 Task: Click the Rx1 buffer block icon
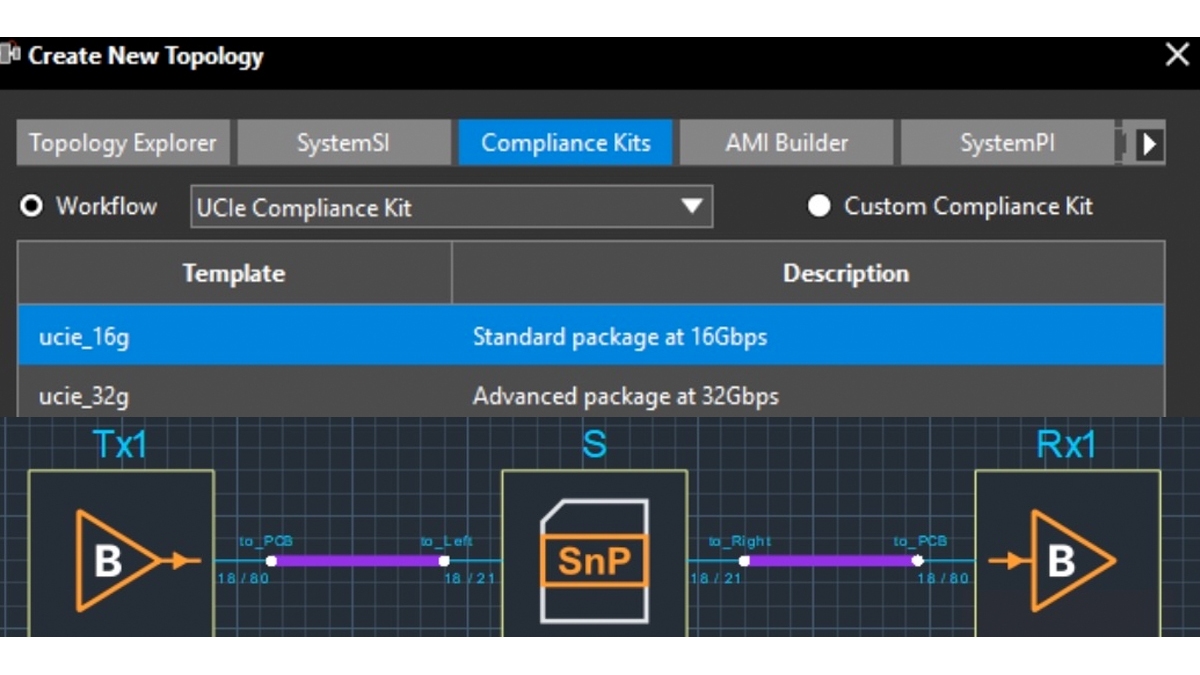click(1067, 560)
